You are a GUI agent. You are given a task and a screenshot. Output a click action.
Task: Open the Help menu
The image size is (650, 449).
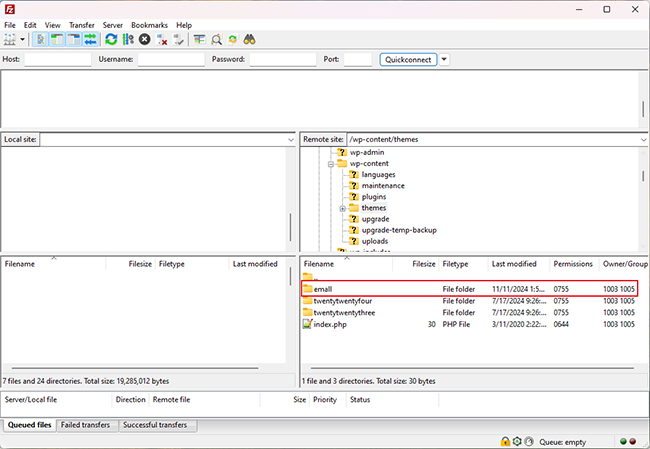pyautogui.click(x=184, y=25)
